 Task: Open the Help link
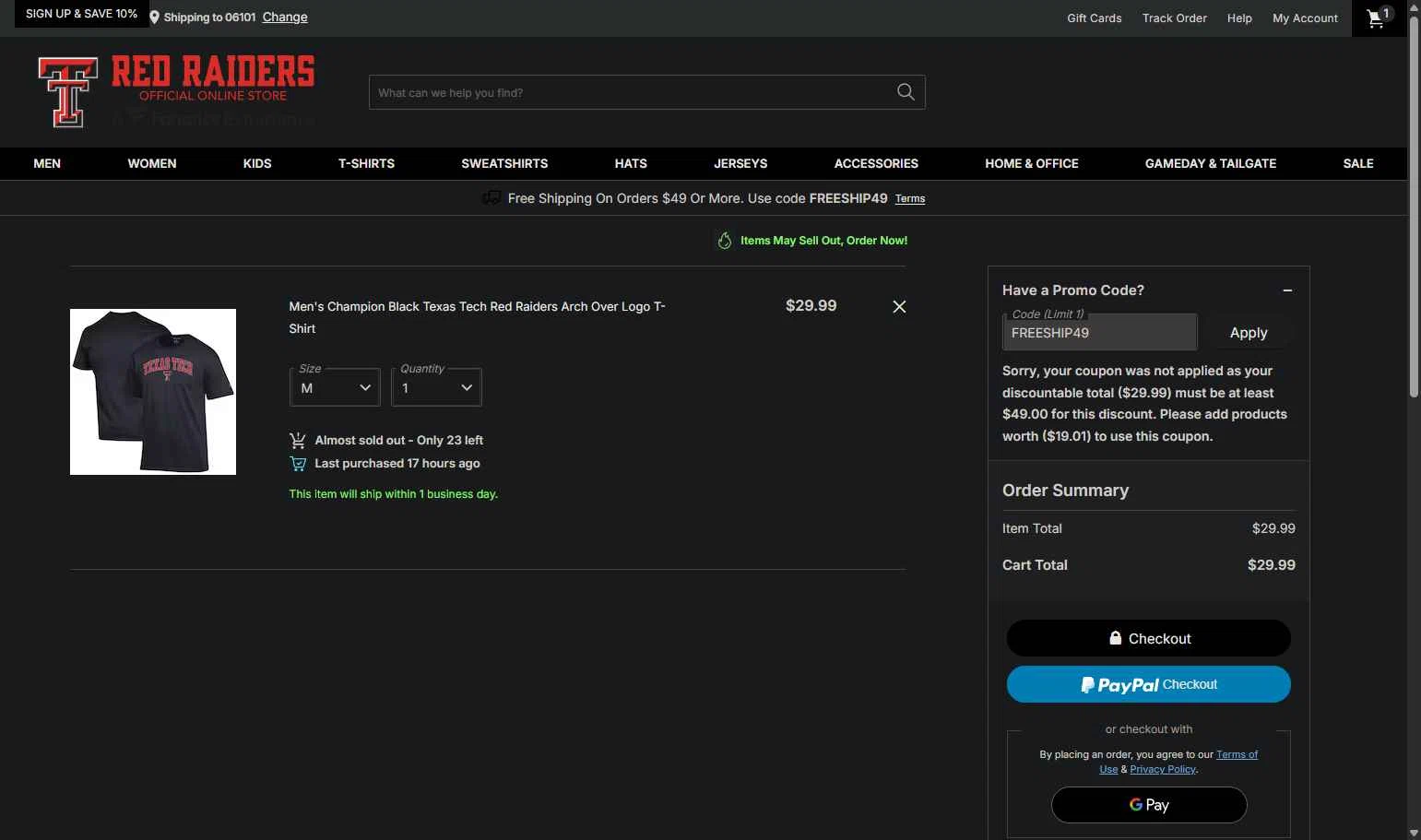tap(1239, 18)
